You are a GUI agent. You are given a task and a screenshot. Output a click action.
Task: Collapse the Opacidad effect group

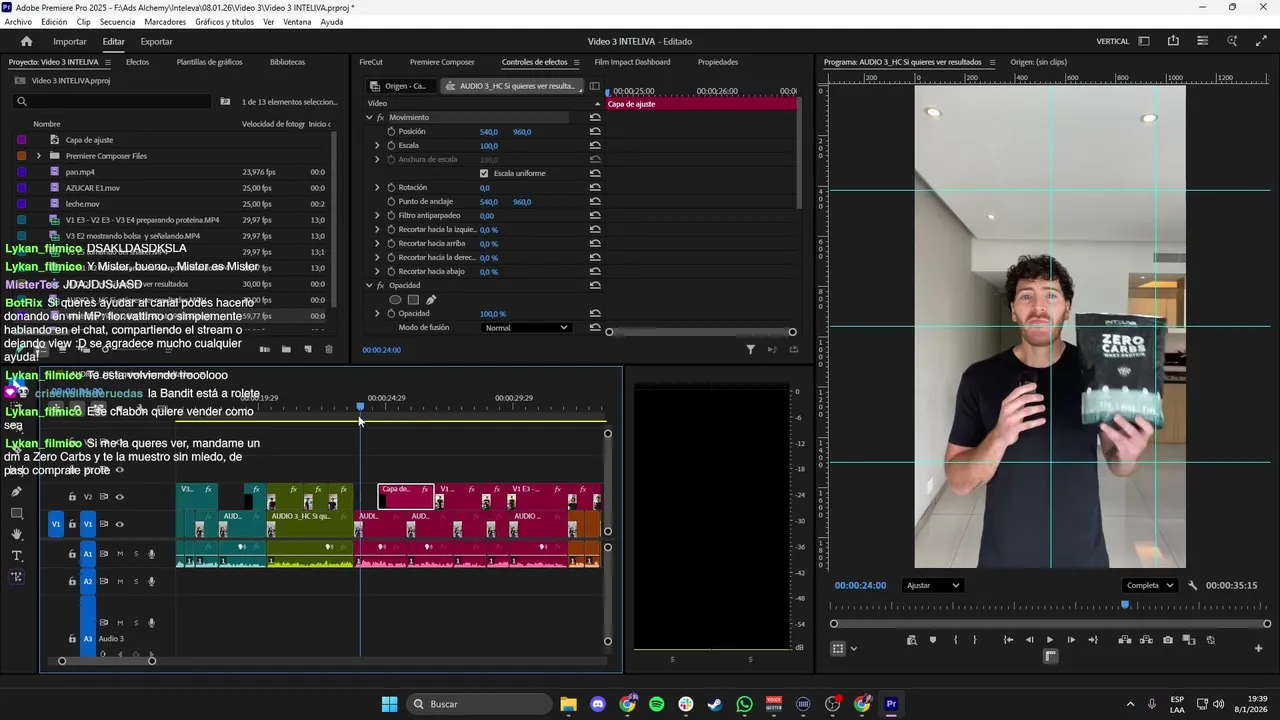coord(369,285)
